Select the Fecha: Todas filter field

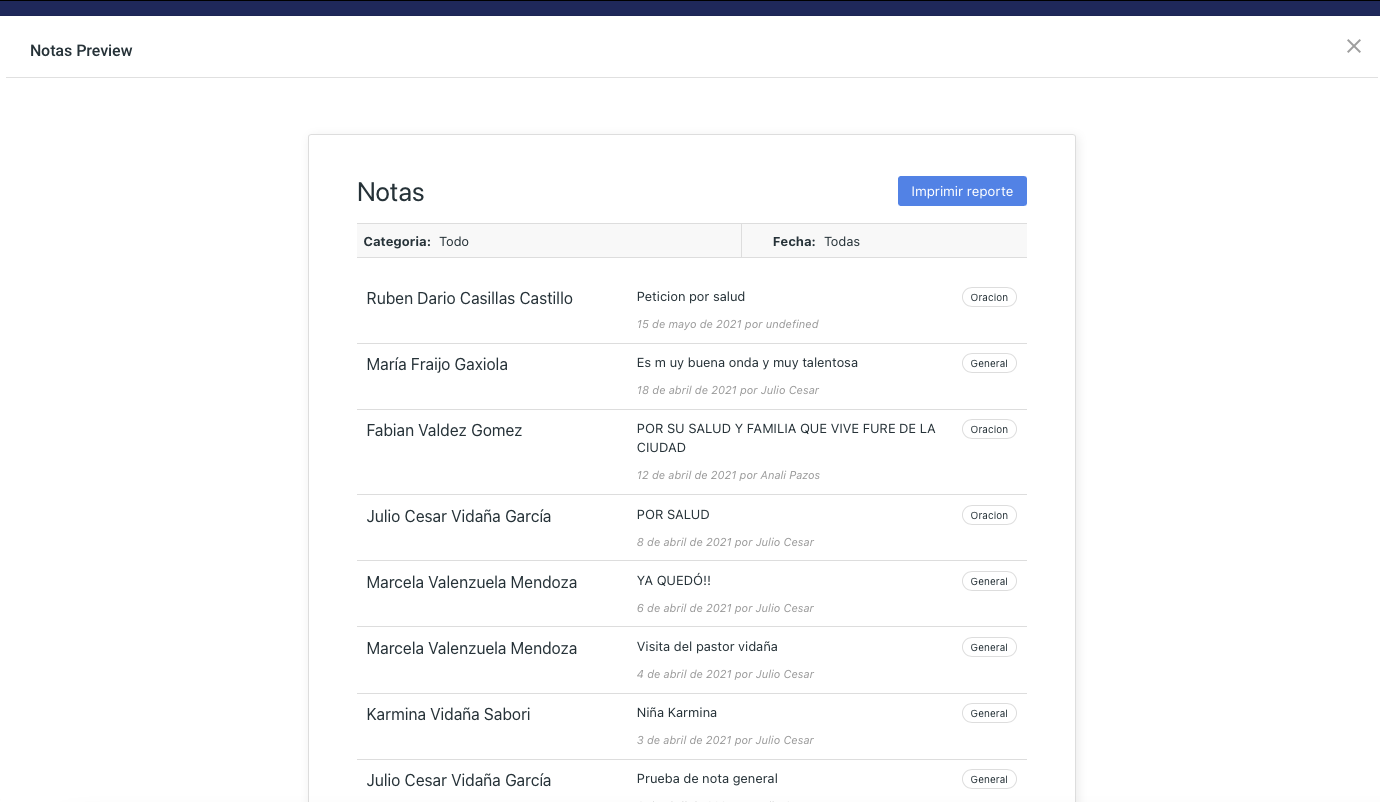tap(884, 241)
